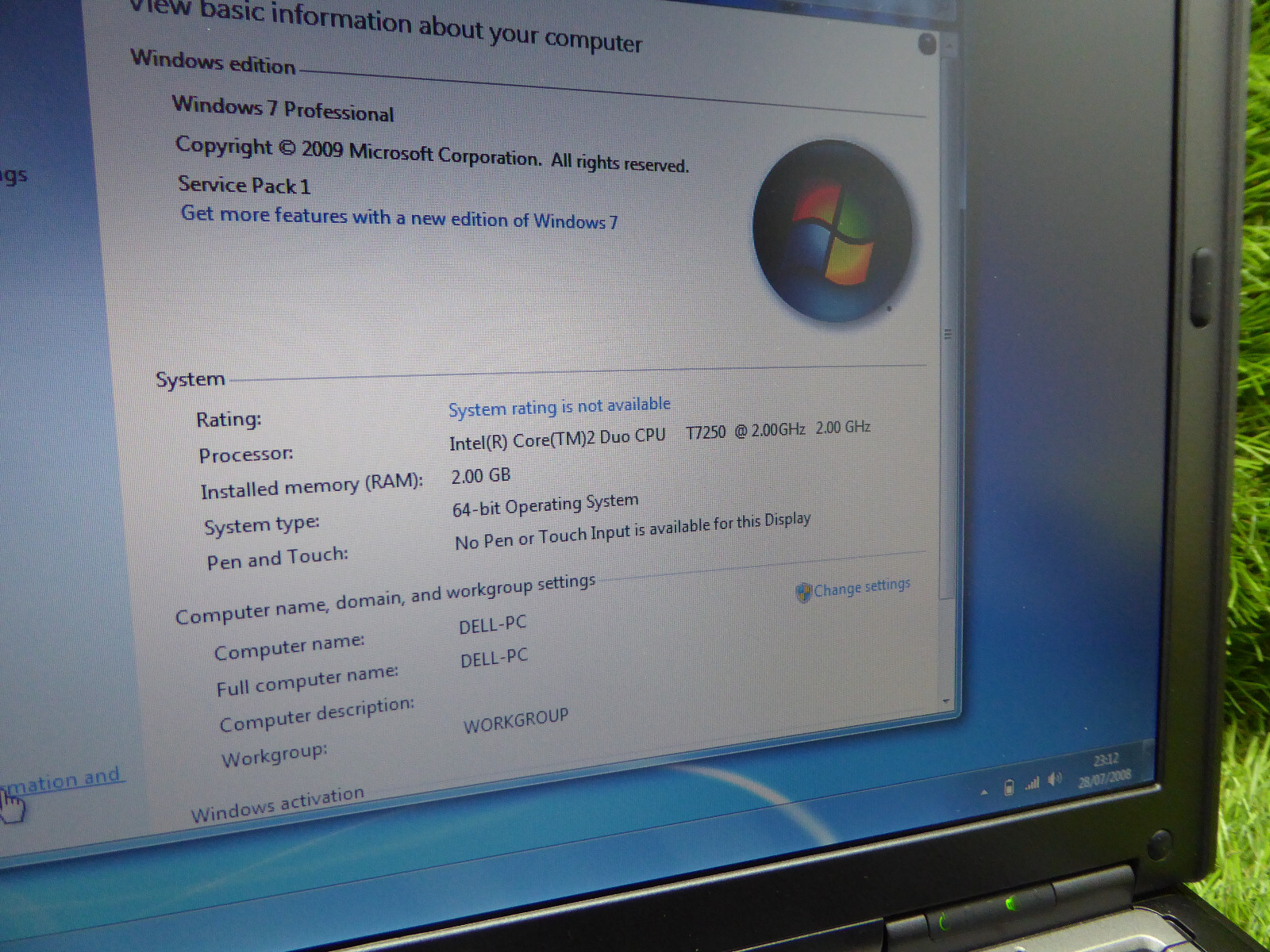Click the 'Service Pack 1' text

coord(244,185)
